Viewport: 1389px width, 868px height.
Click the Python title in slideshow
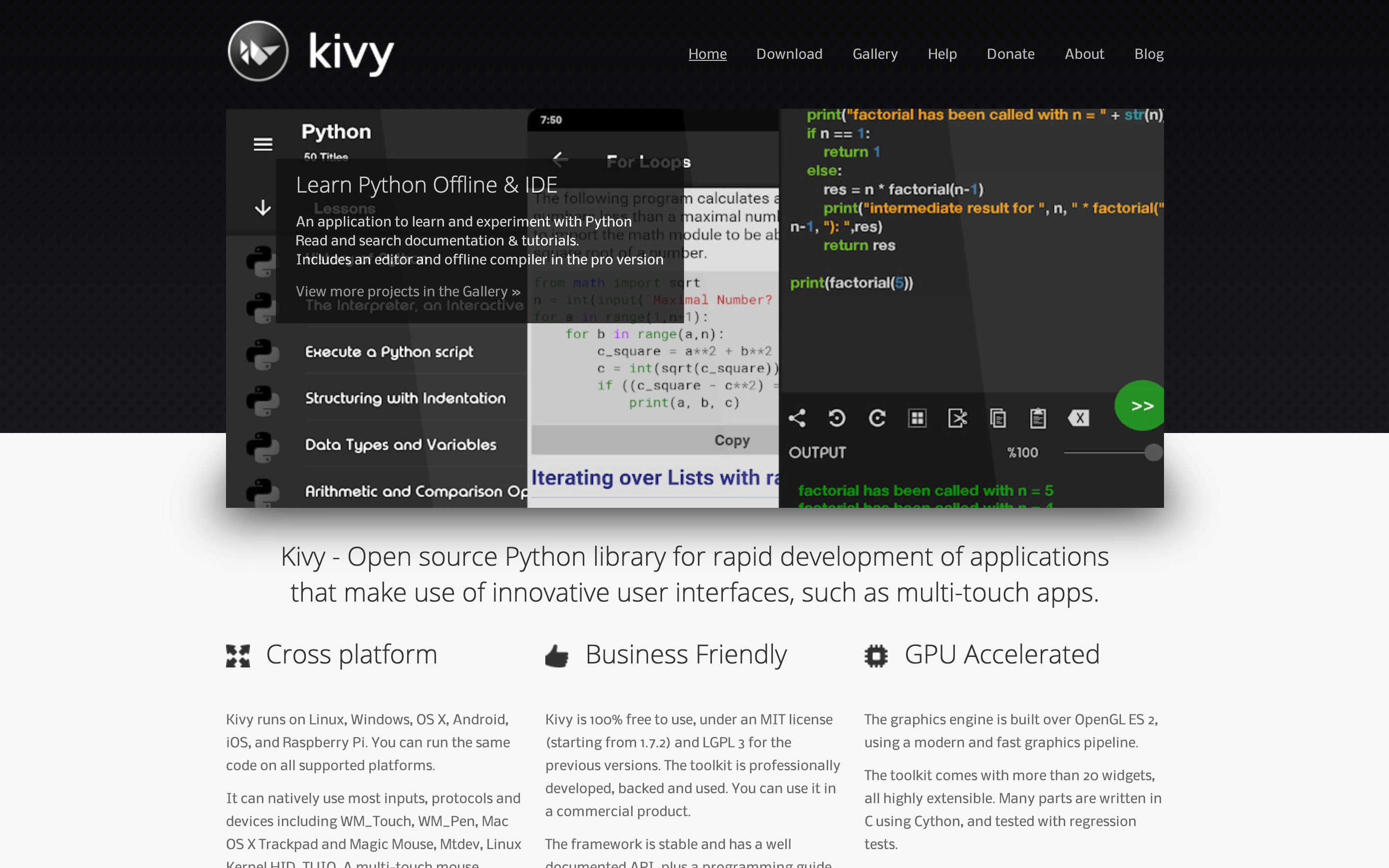coord(336,132)
